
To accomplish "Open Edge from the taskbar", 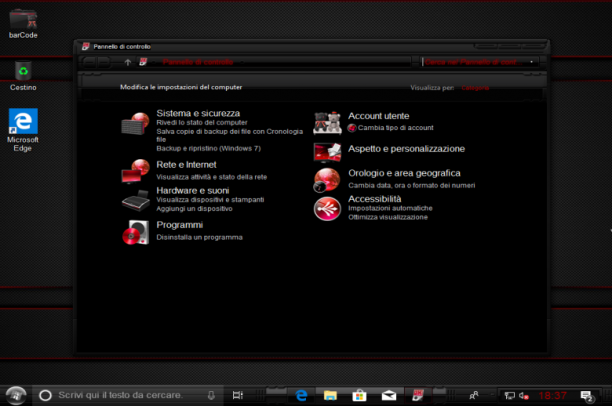I will 301,396.
